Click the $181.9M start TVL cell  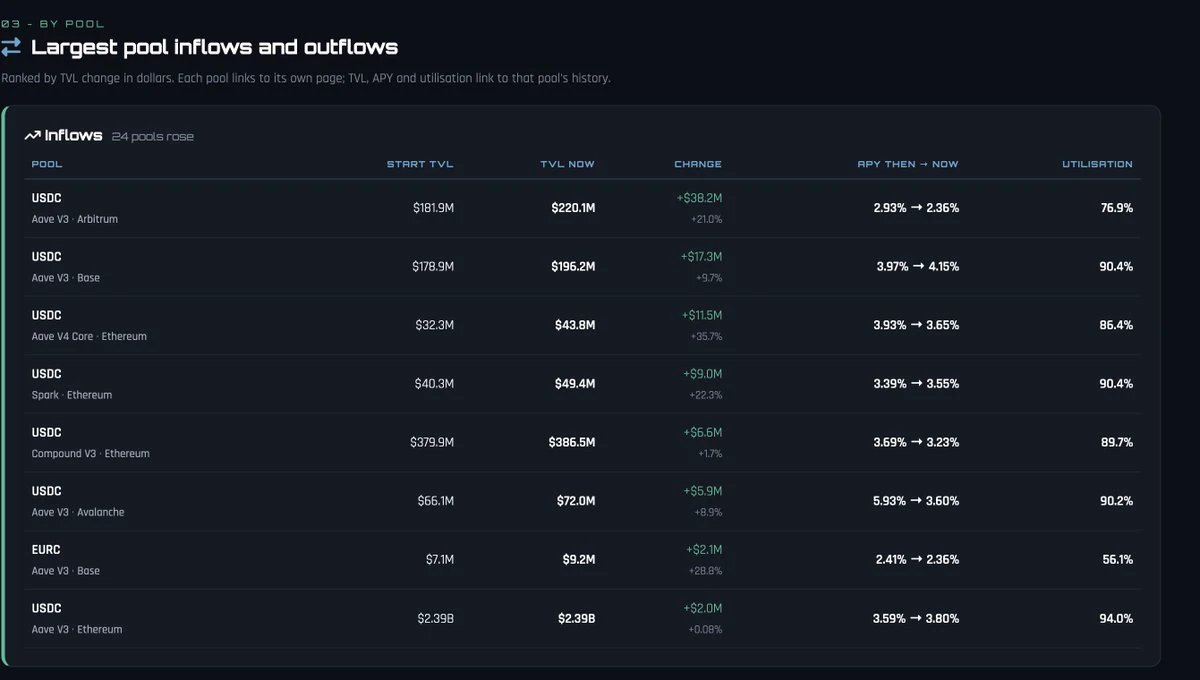point(433,208)
